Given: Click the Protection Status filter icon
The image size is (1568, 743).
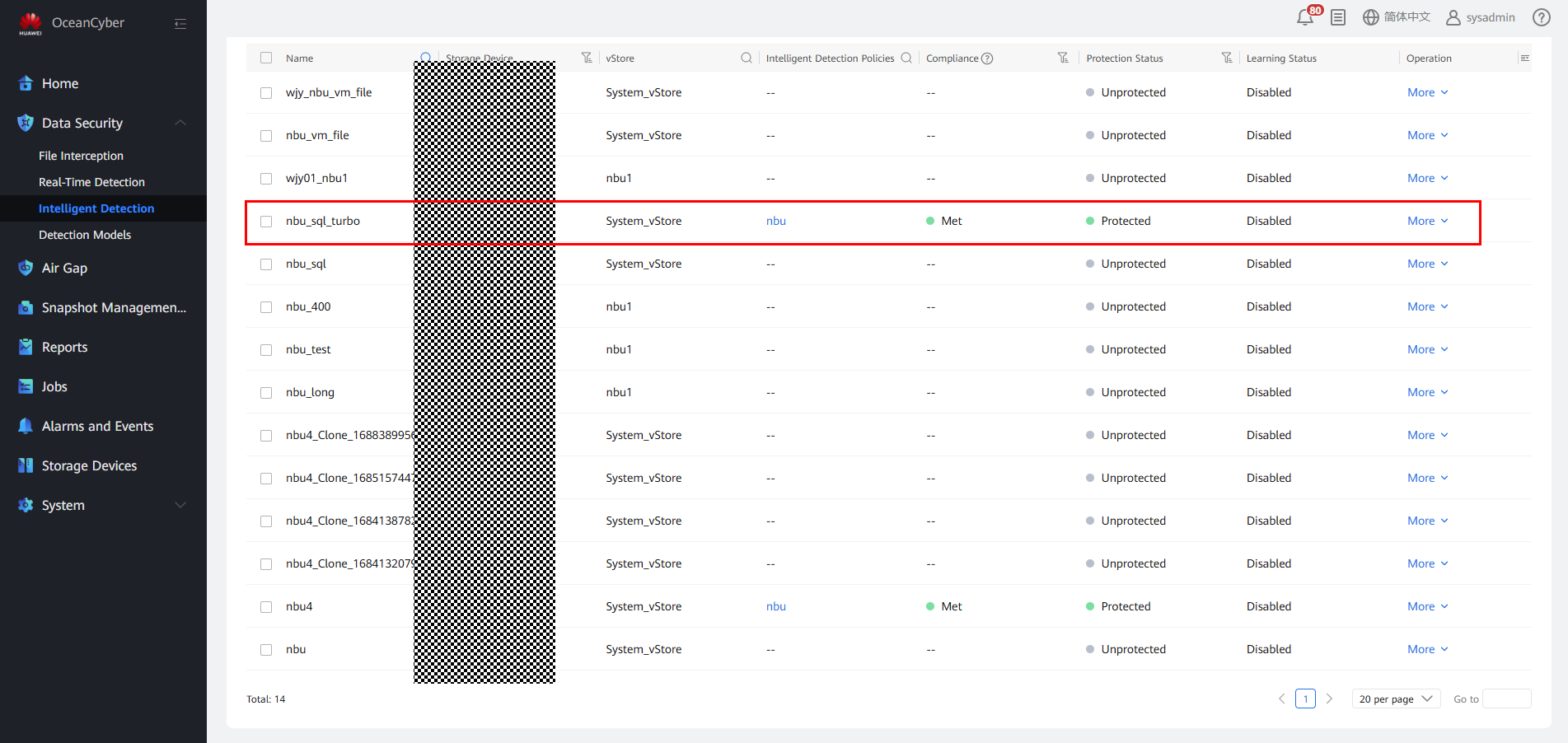Looking at the screenshot, I should click(x=1227, y=58).
